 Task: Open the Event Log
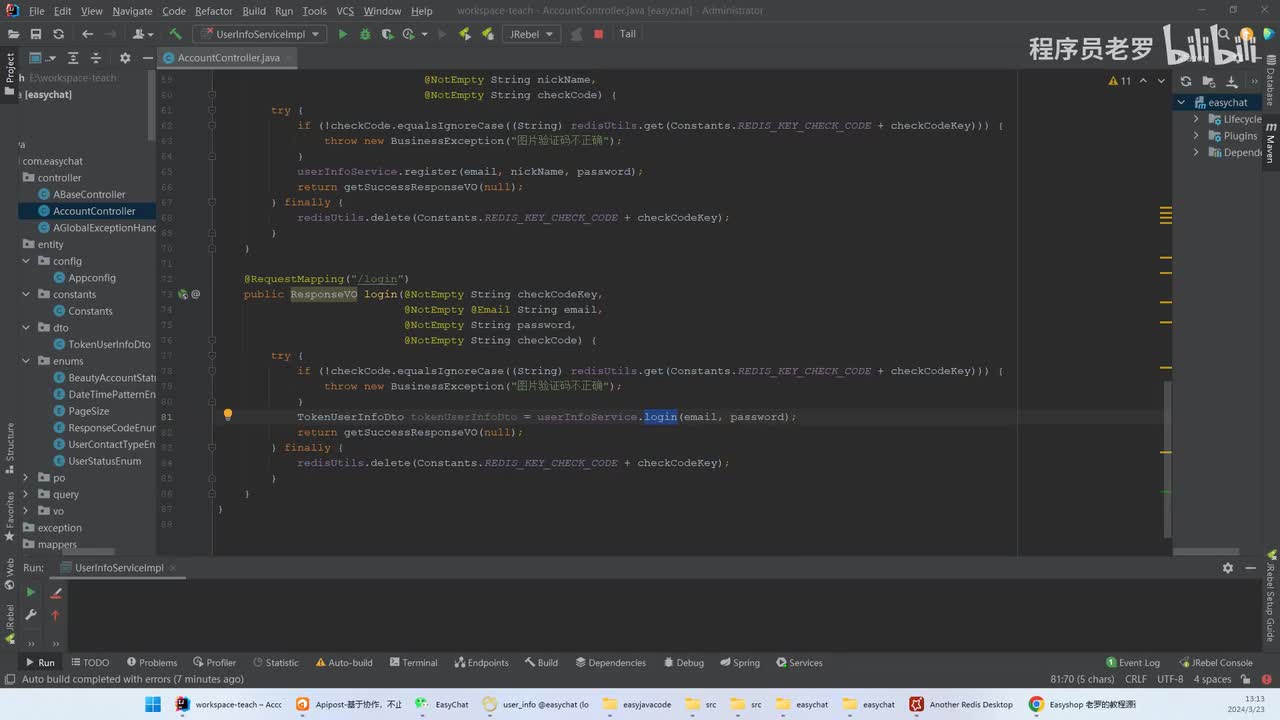pyautogui.click(x=1132, y=662)
